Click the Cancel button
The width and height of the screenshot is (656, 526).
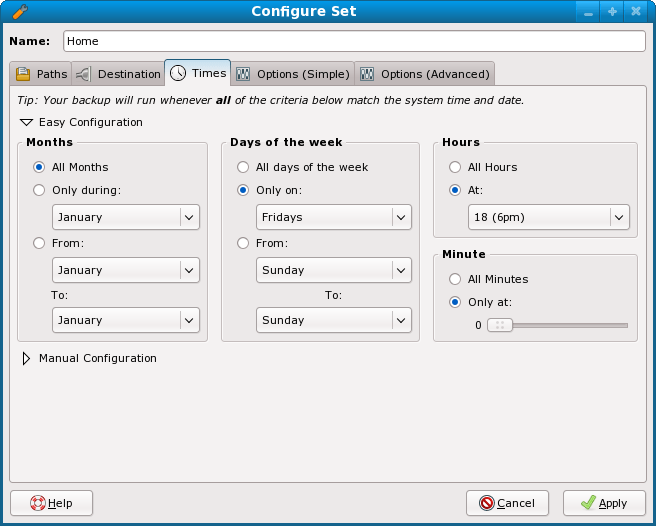(x=507, y=503)
